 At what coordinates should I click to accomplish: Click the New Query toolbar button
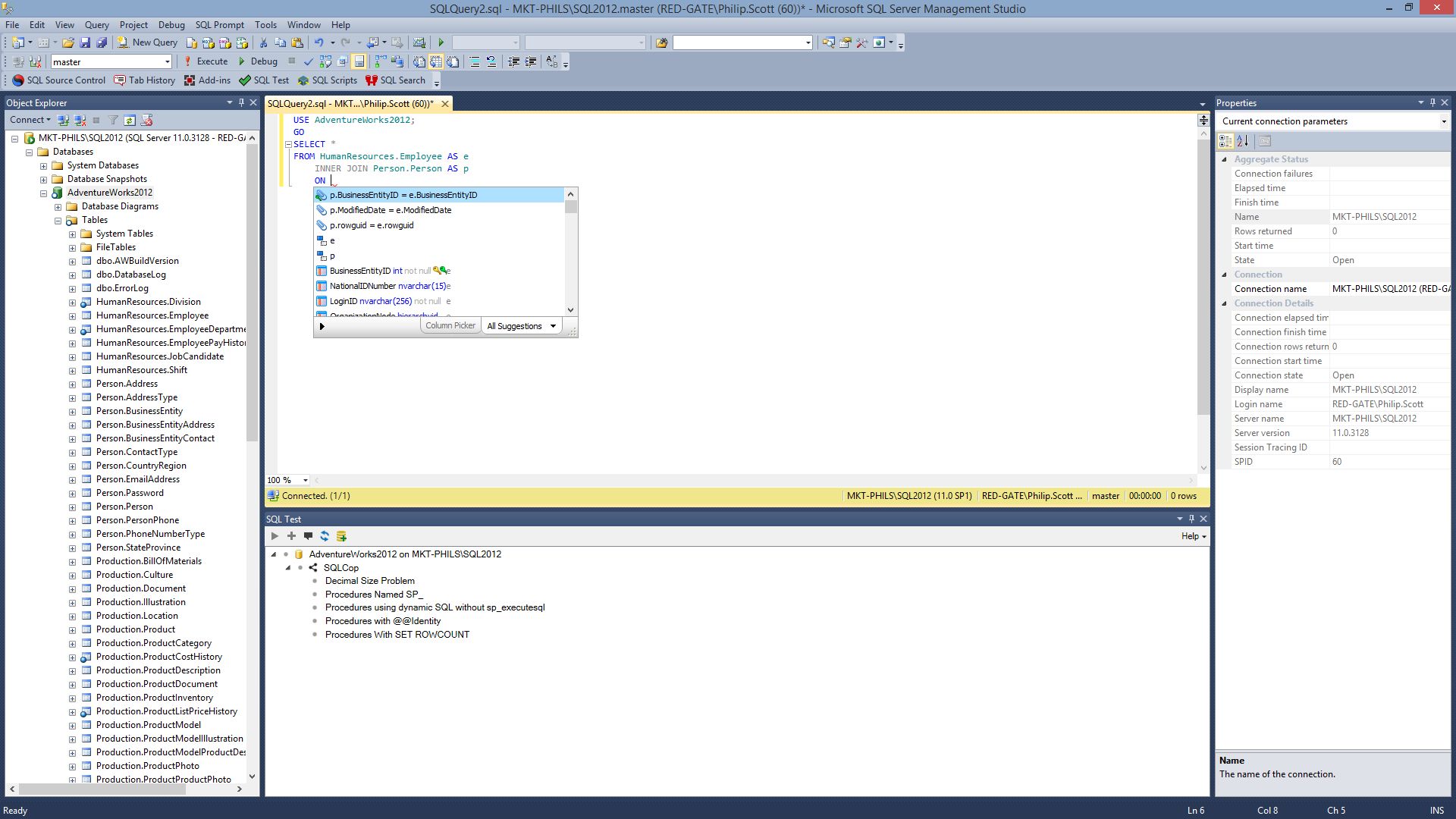point(147,42)
